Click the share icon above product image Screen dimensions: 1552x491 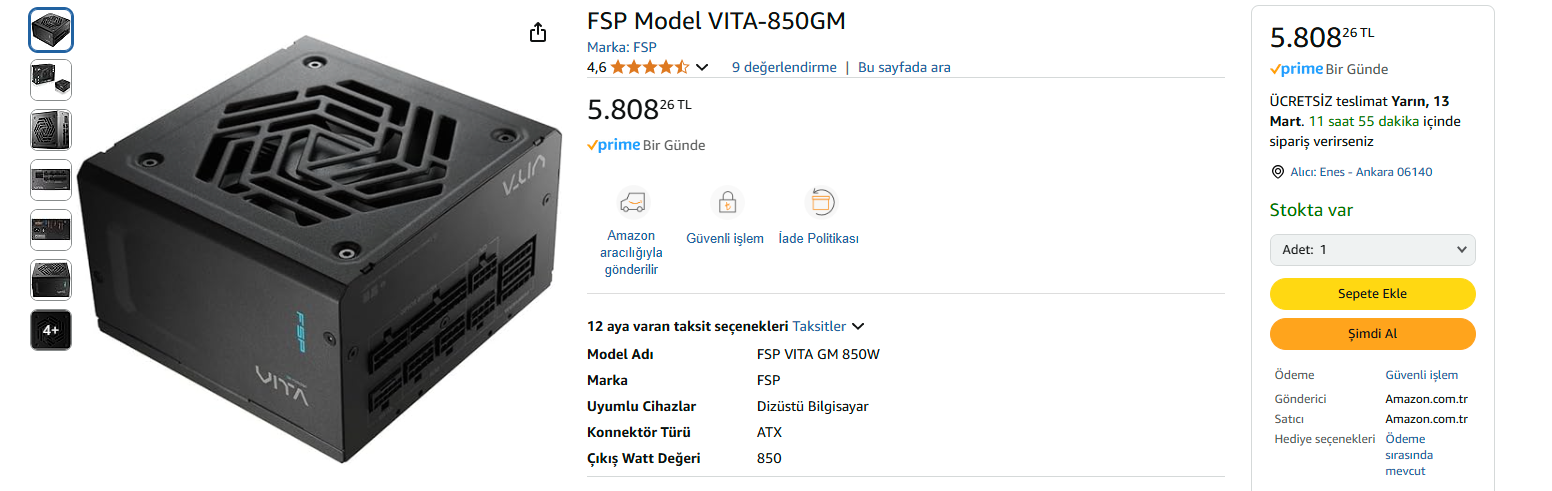[x=538, y=32]
